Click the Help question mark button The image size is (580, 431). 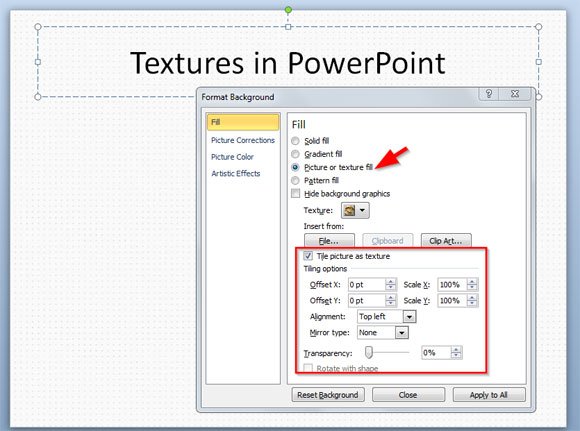pyautogui.click(x=489, y=94)
